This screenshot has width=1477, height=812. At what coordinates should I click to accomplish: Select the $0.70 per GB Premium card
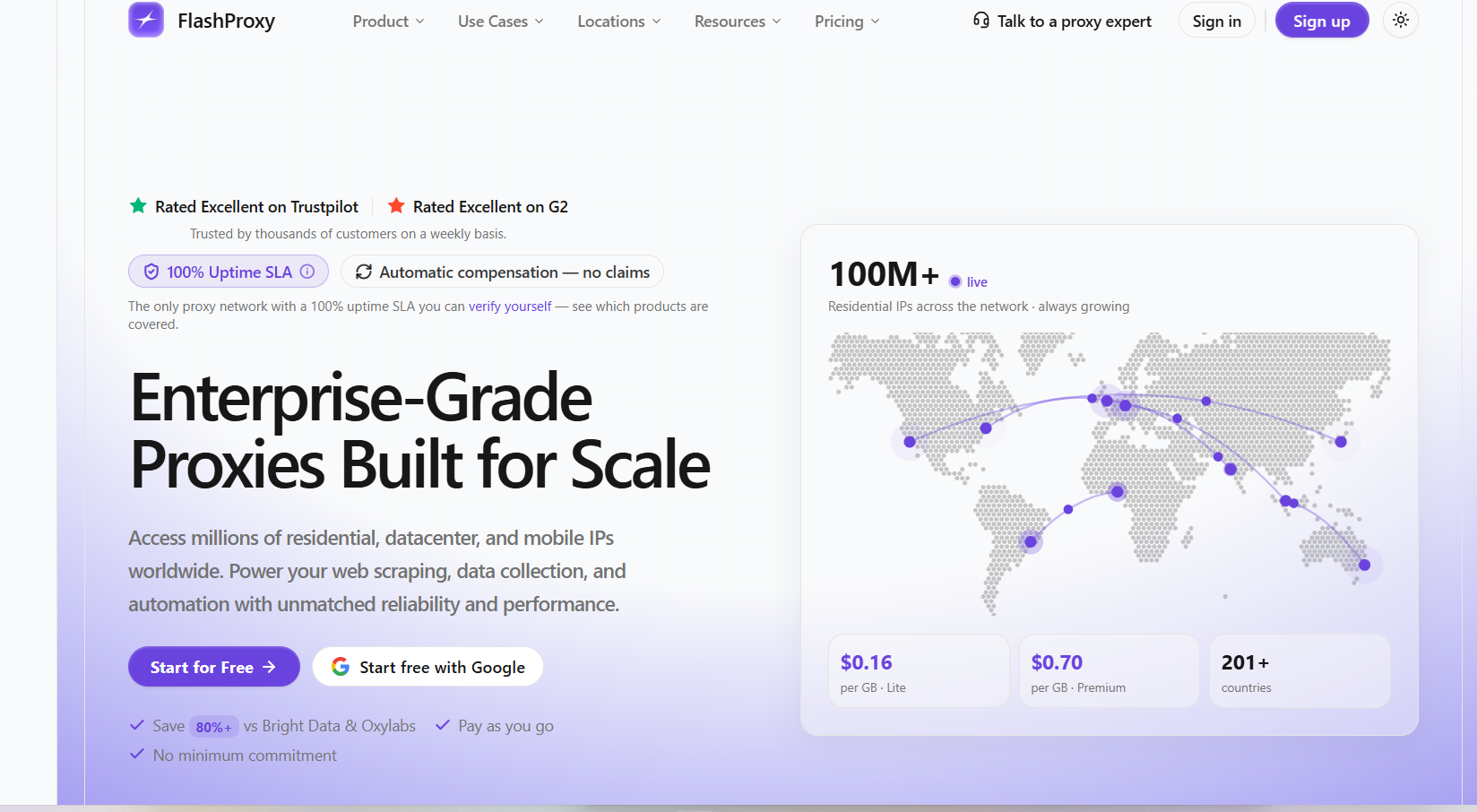point(1110,671)
